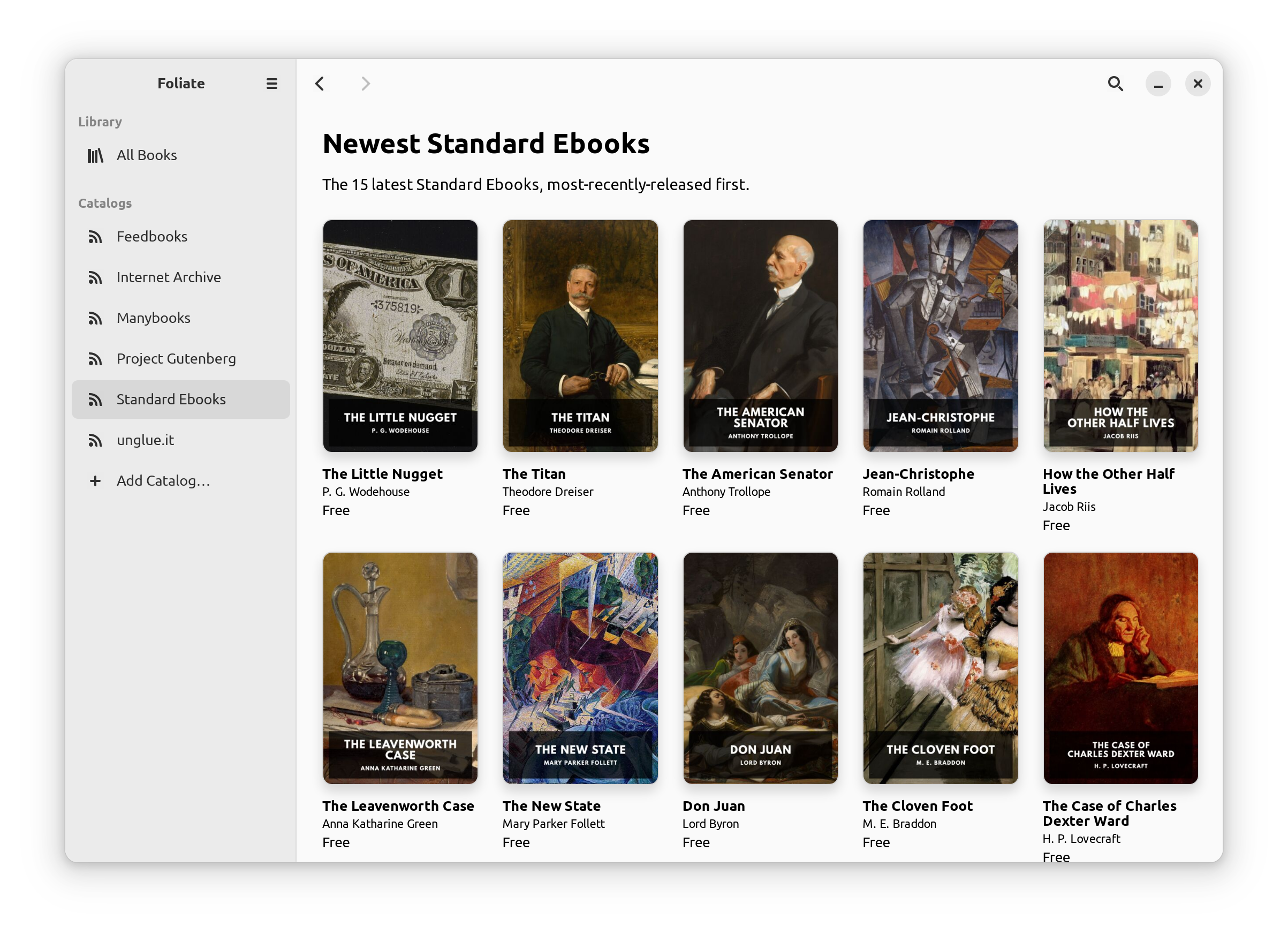The image size is (1288, 934).
Task: Click the unglue.it feed icon
Action: point(94,440)
